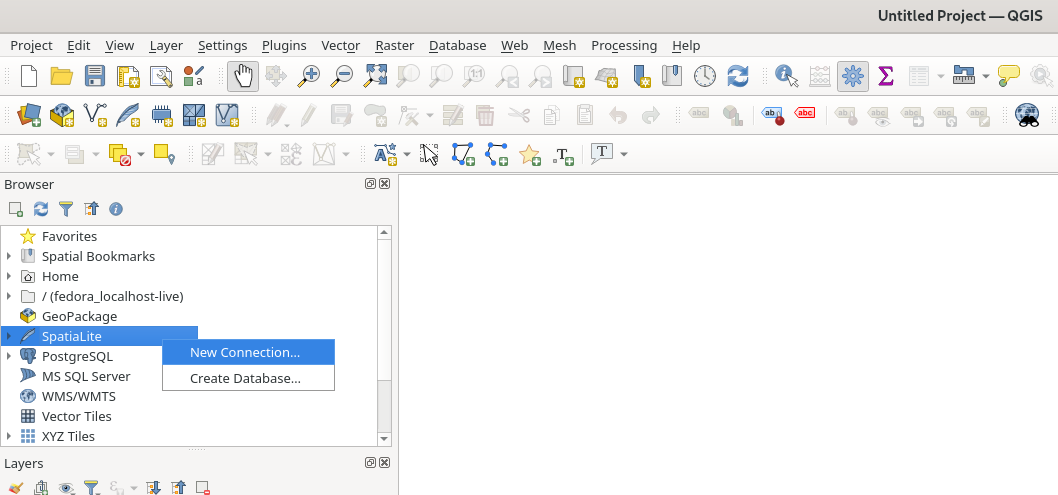Click Select by Location icon
Viewport: 1058px width, 495px height.
[x=164, y=154]
